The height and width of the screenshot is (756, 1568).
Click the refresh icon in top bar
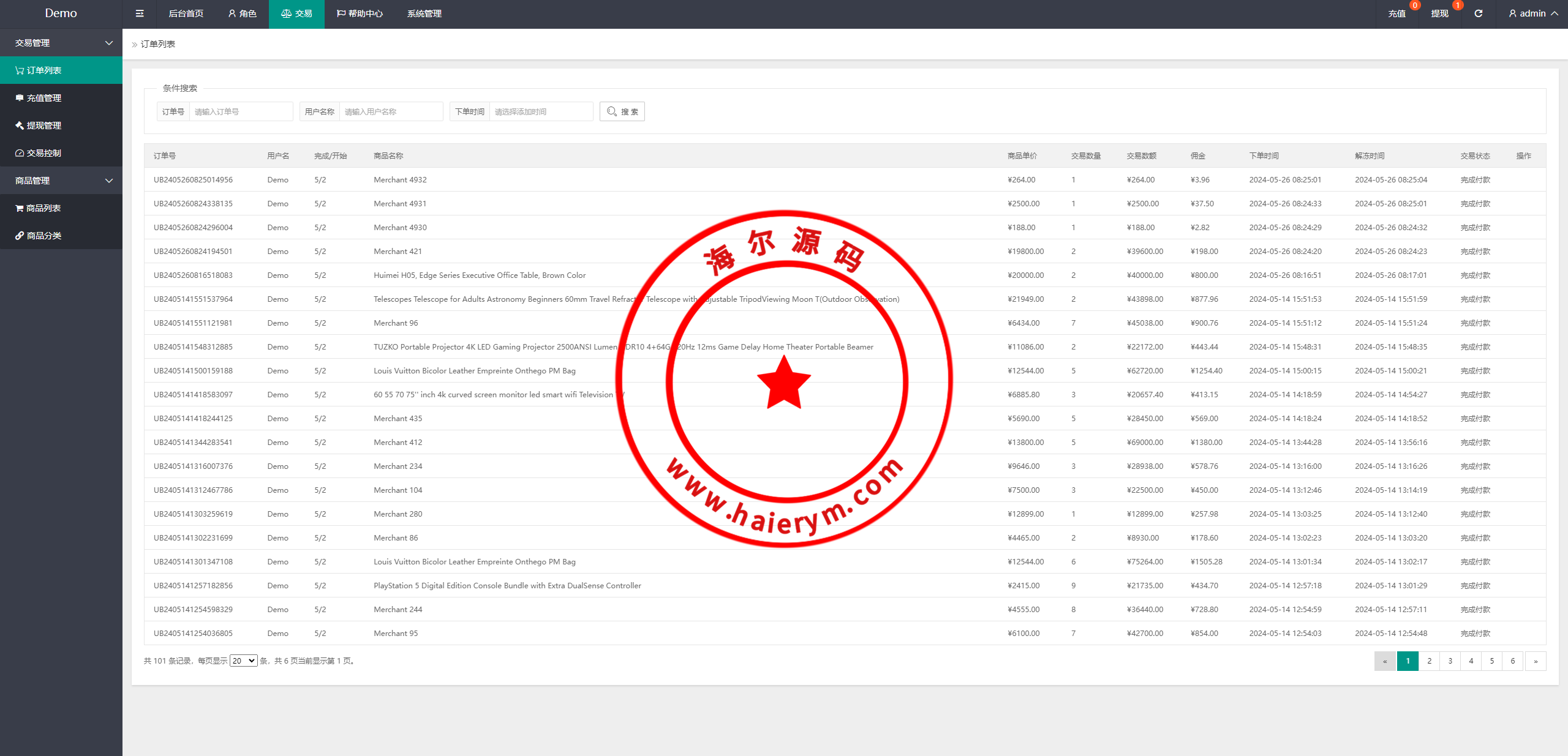coord(1478,13)
